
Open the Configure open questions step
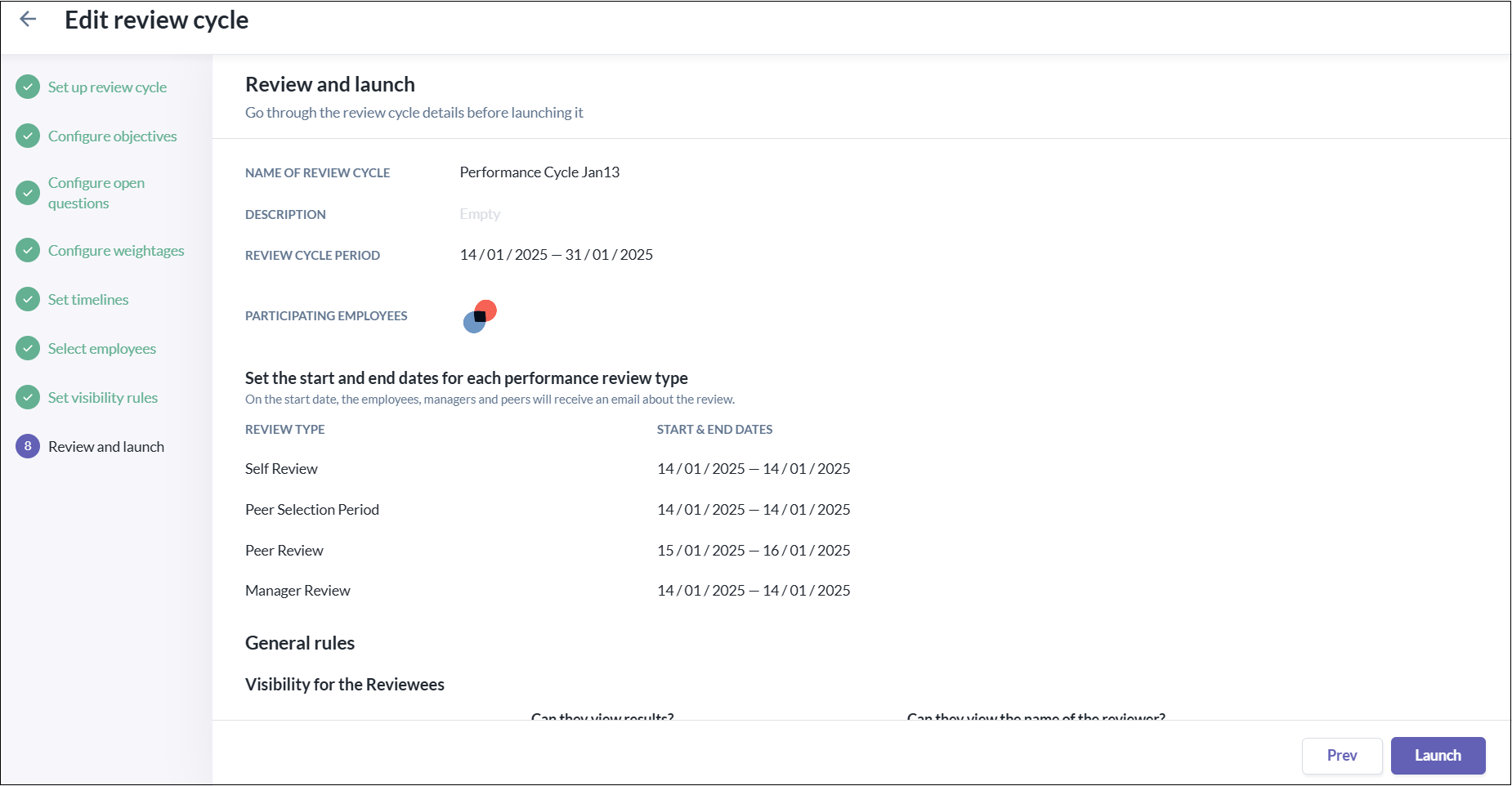[x=96, y=193]
